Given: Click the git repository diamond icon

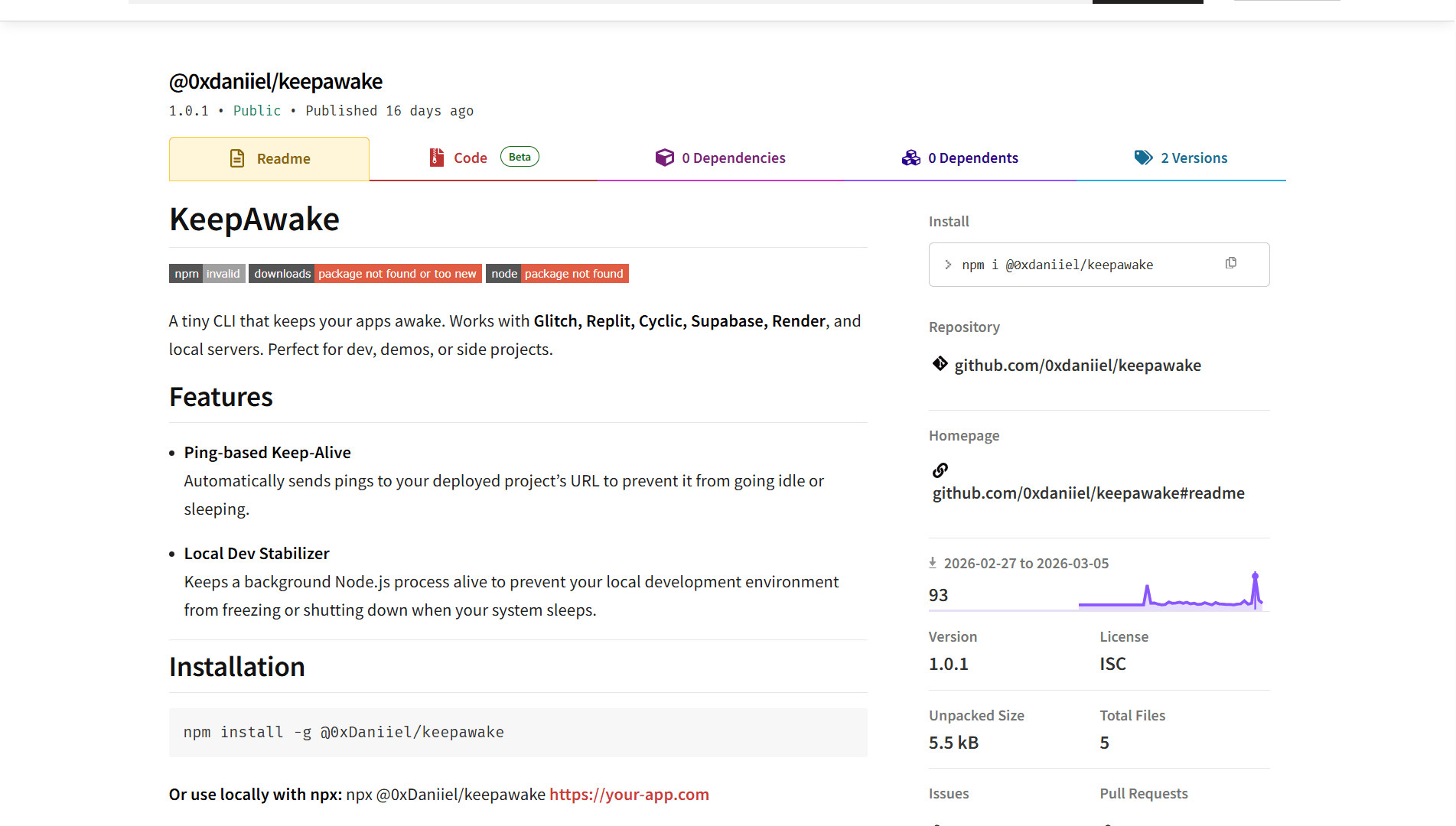Looking at the screenshot, I should (940, 364).
